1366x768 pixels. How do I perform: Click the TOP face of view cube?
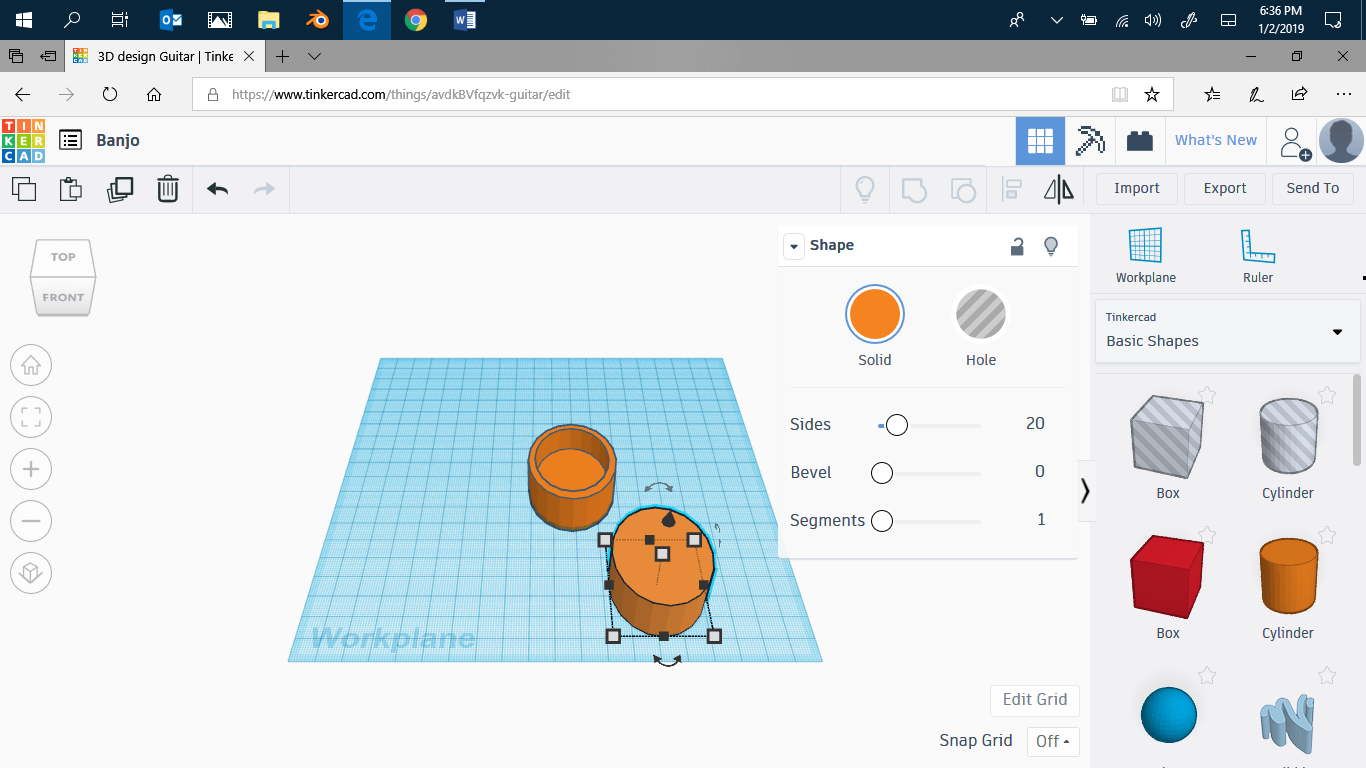click(x=63, y=257)
